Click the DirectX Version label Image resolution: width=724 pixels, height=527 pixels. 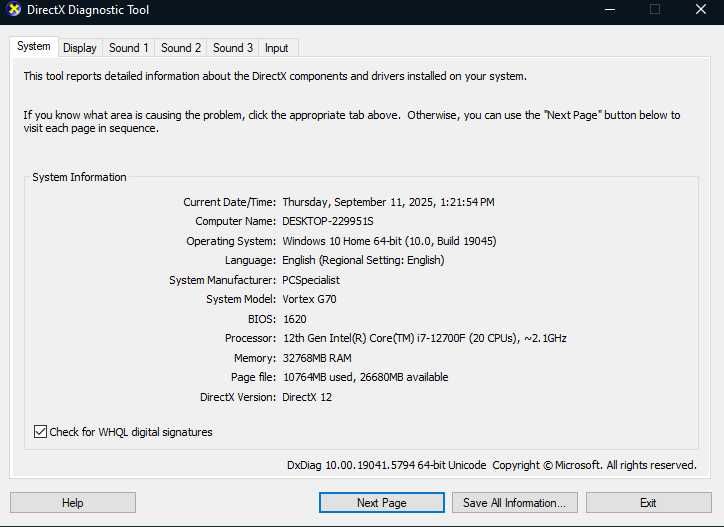point(238,397)
